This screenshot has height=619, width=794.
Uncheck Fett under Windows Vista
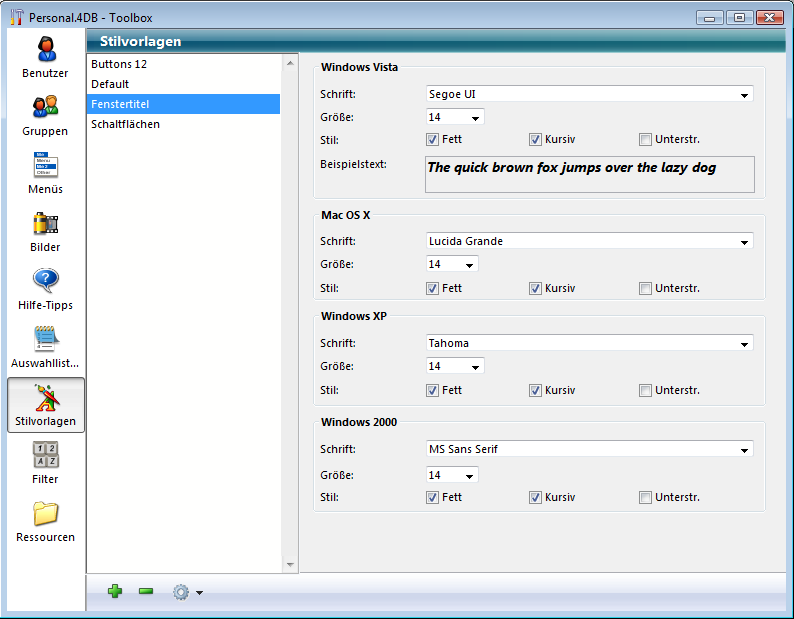click(433, 140)
